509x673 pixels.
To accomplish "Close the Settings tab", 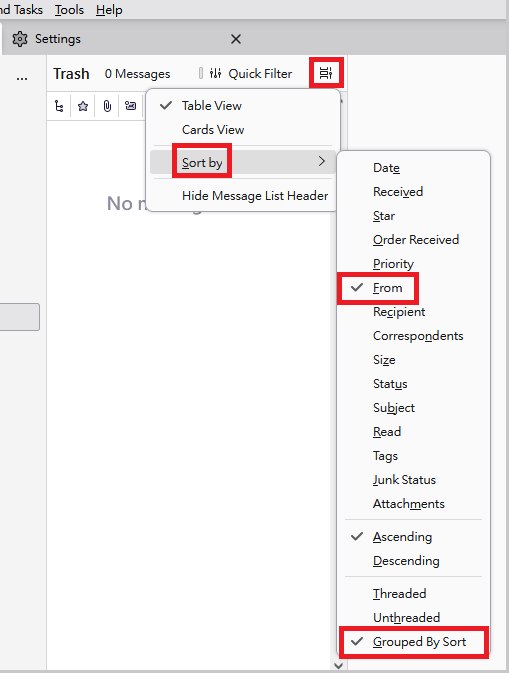I will (236, 39).
